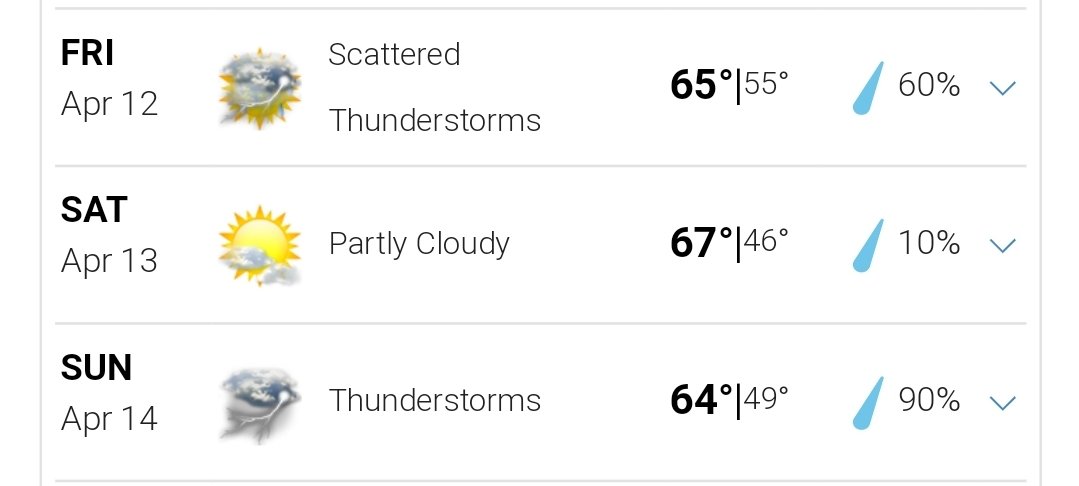Screen dimensions: 1079x486
Task: Click the raindrop icon beside 90%
Action: (868, 403)
